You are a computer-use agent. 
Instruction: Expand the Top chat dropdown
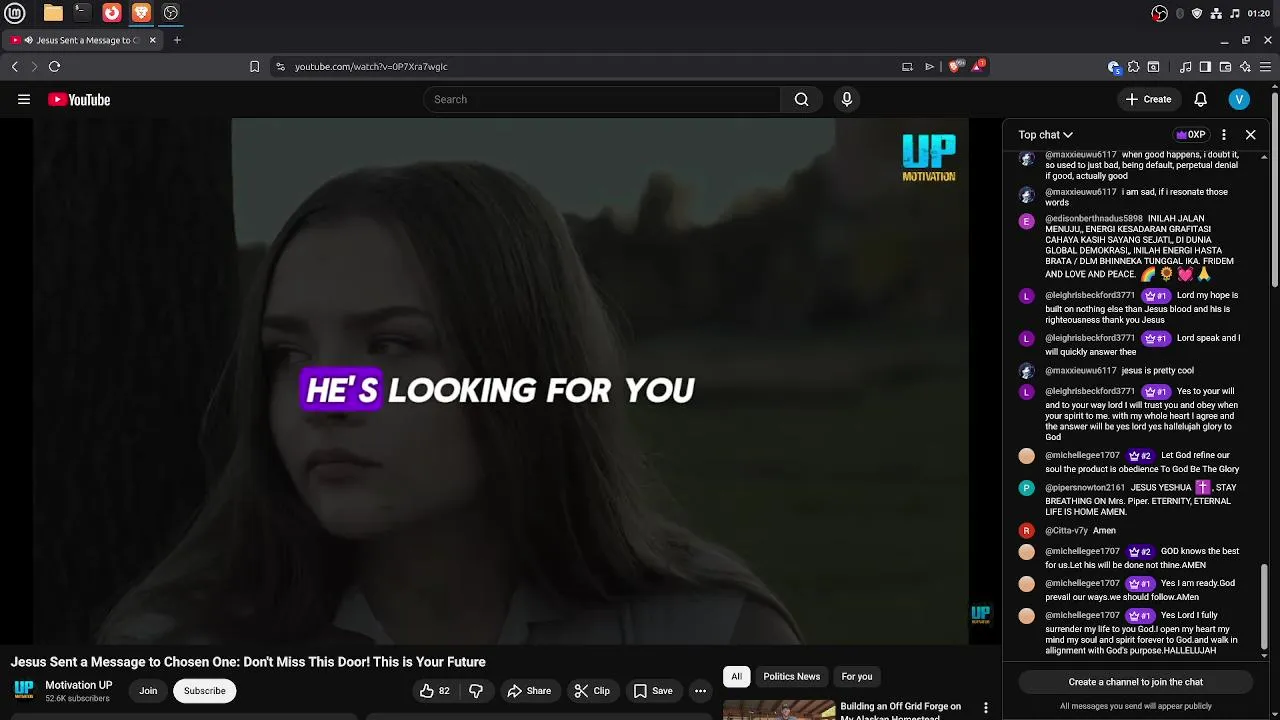(x=1046, y=134)
